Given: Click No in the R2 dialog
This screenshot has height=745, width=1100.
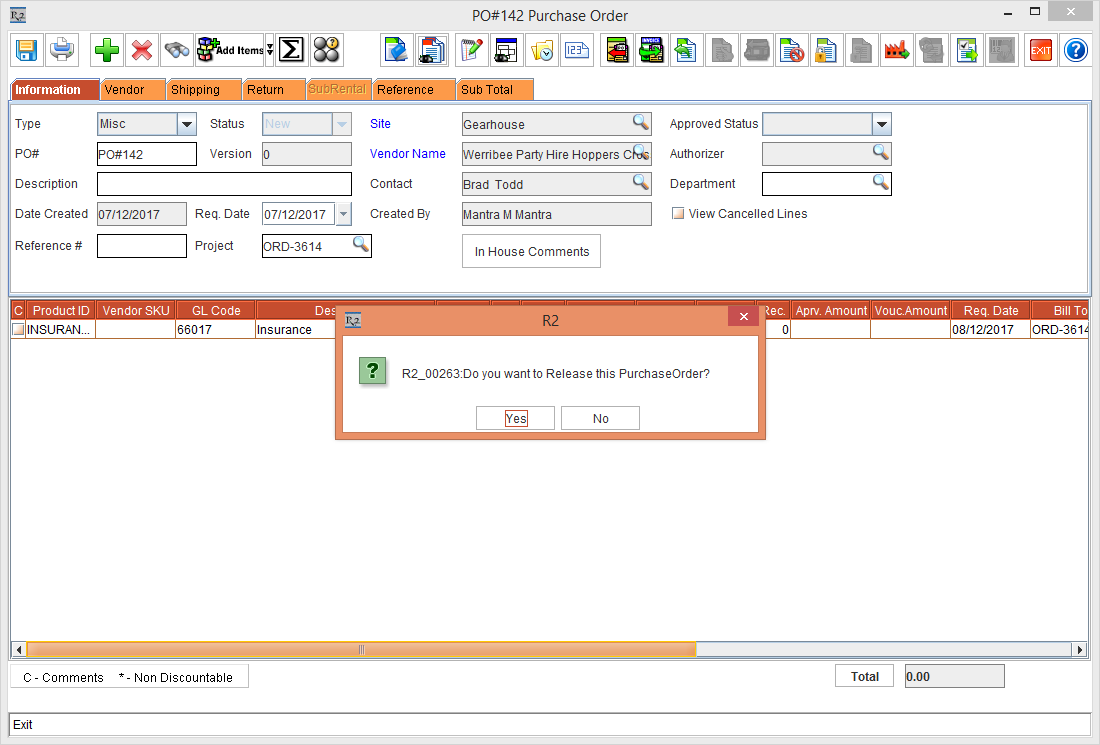Looking at the screenshot, I should (x=600, y=418).
